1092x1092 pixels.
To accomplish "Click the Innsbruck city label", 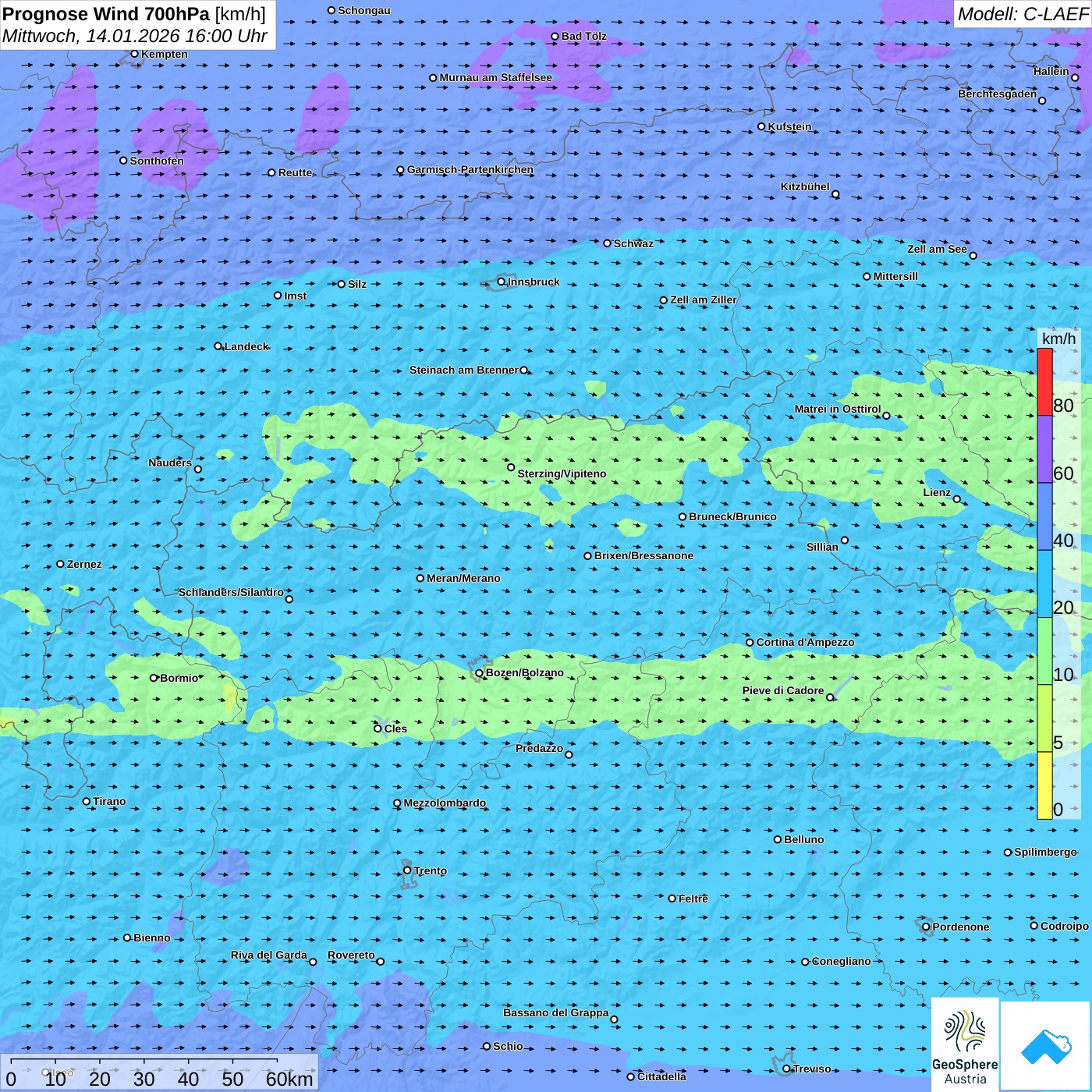I will pos(534,282).
